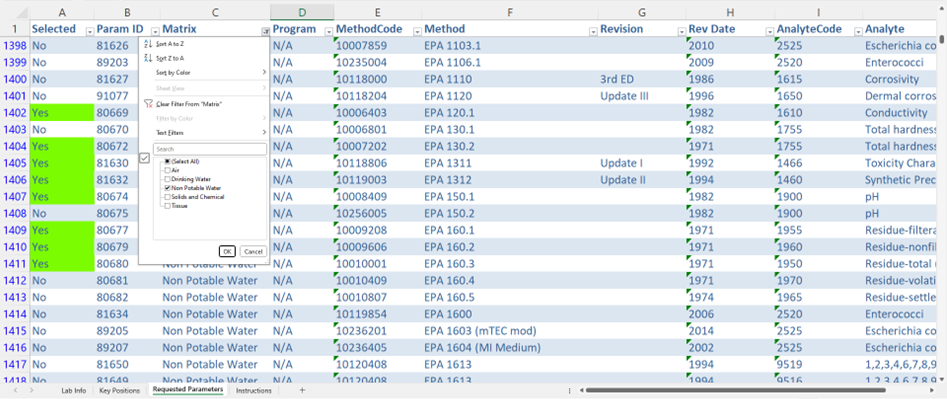
Task: Open the Param ID column filter dropdown
Action: 155,31
